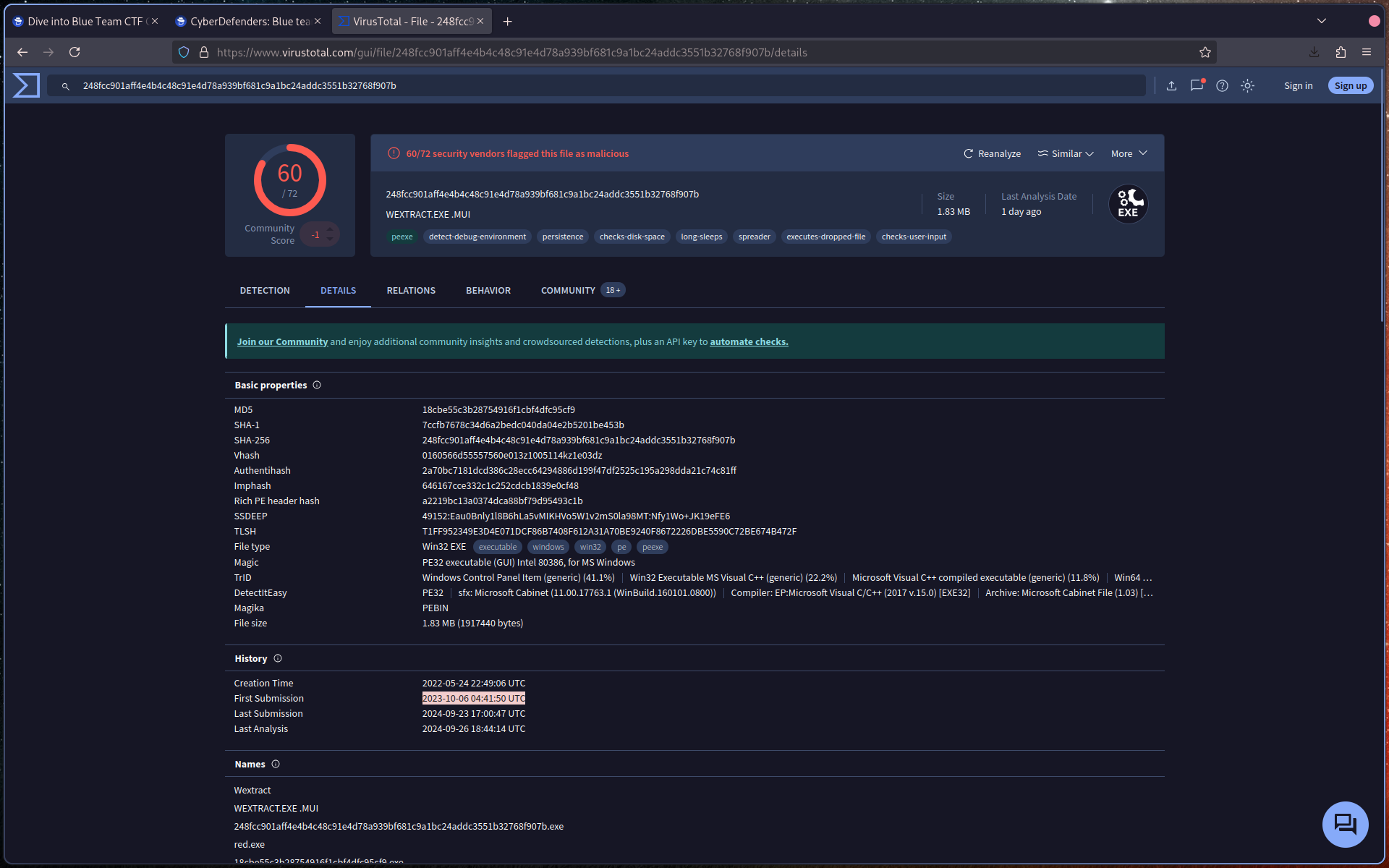Close the VirusTotal tab
1389x868 pixels.
480,22
